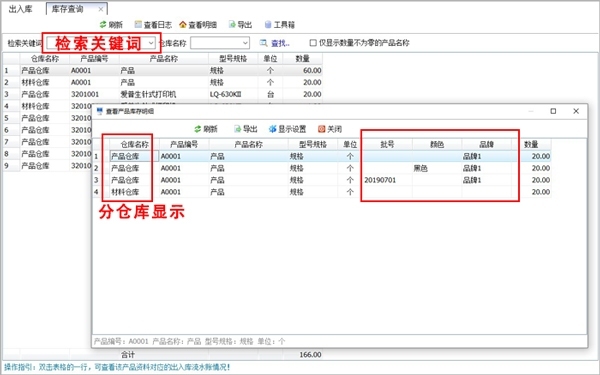Click the 型号规格 column header in main table
The height and width of the screenshot is (375, 600).
coord(233,59)
